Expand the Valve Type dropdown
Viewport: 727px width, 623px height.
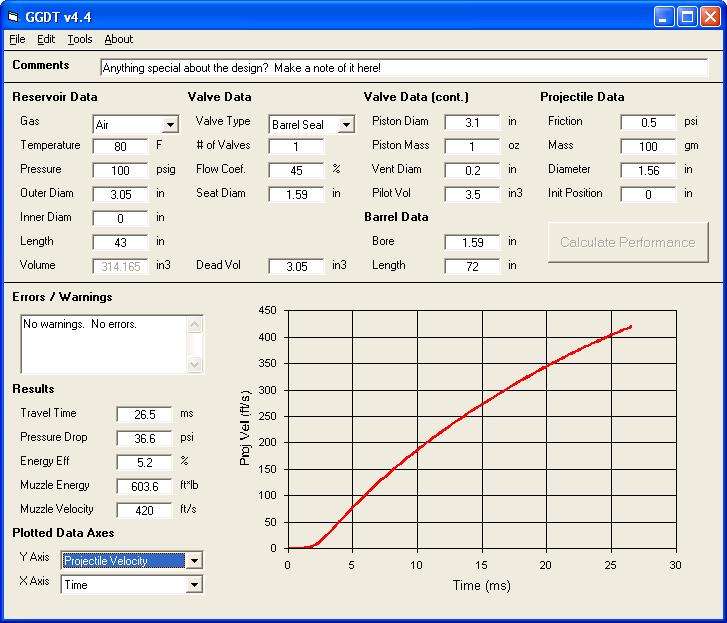(x=346, y=125)
